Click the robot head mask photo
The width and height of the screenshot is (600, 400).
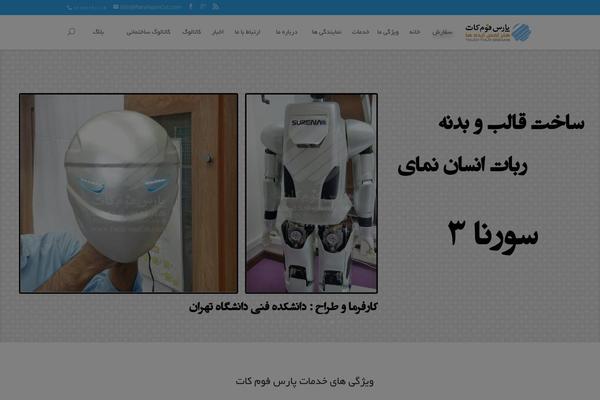(129, 193)
